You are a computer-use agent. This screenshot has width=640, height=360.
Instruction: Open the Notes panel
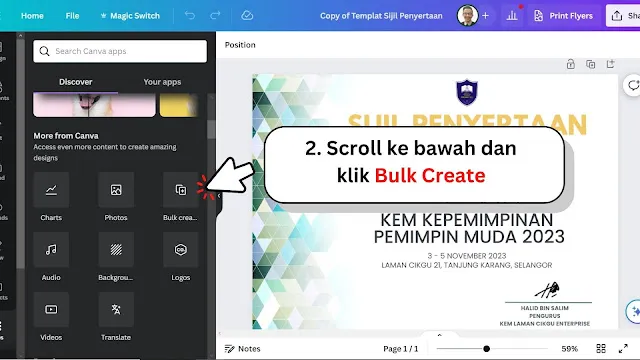pos(242,349)
